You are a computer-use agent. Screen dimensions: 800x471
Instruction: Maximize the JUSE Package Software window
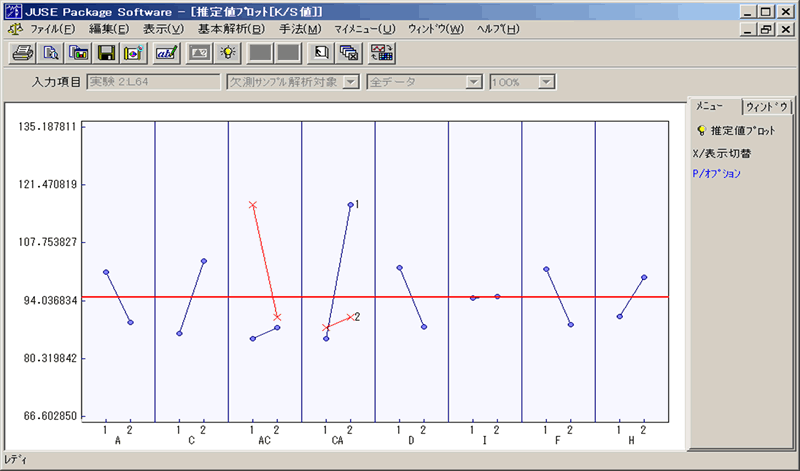[766, 12]
